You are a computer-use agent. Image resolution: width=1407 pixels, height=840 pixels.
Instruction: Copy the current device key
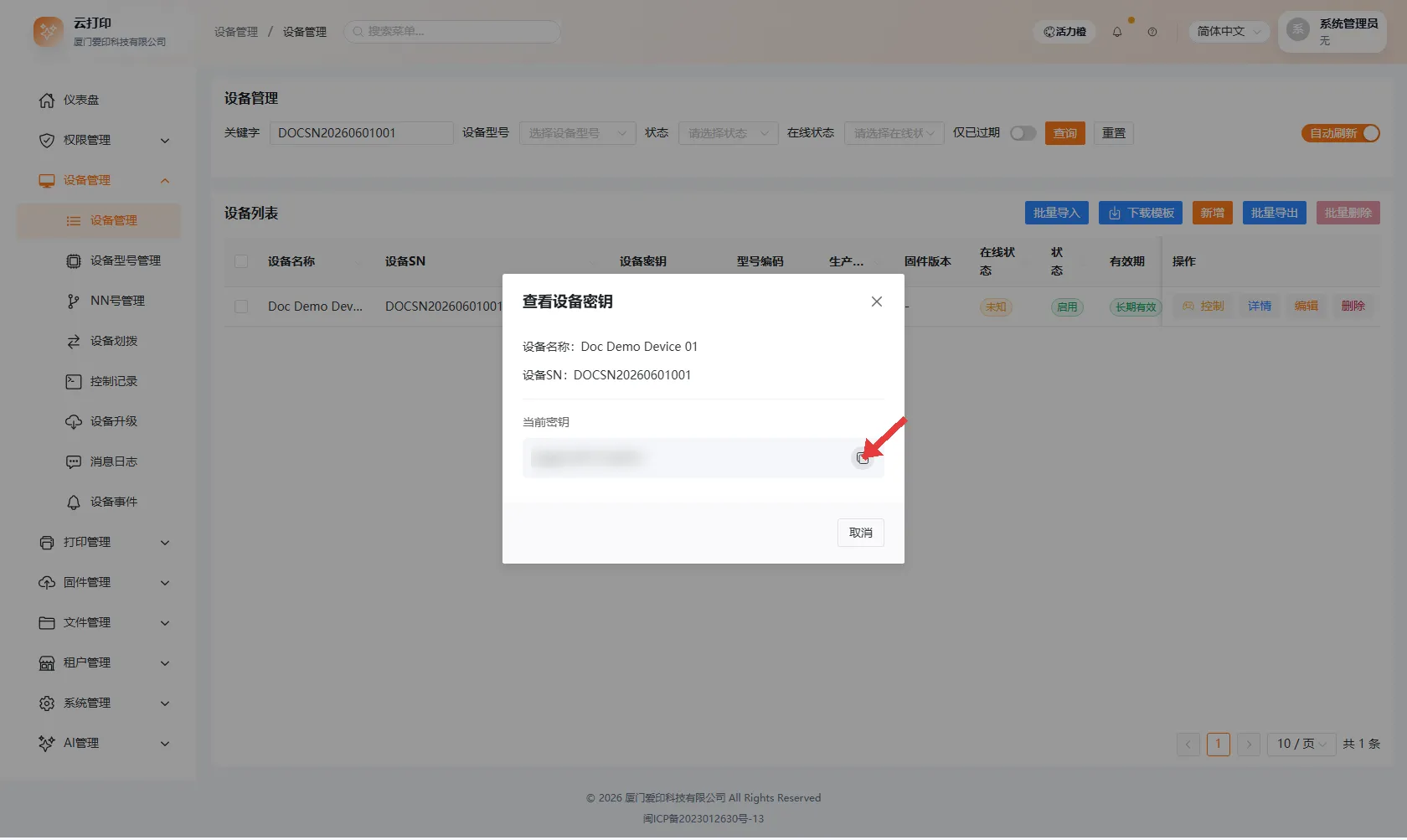click(863, 458)
